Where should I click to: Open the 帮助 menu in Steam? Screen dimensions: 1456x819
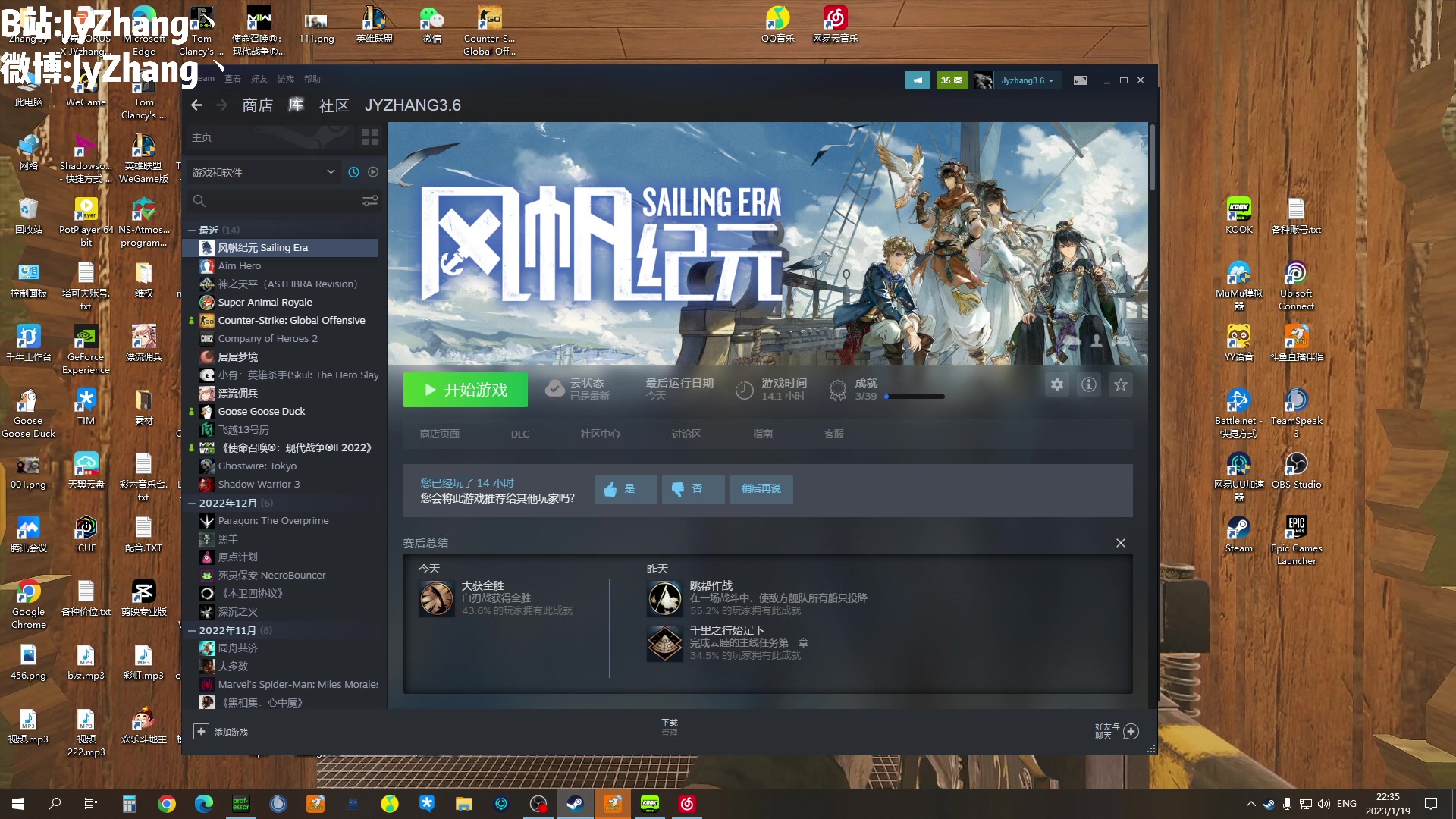tap(312, 79)
